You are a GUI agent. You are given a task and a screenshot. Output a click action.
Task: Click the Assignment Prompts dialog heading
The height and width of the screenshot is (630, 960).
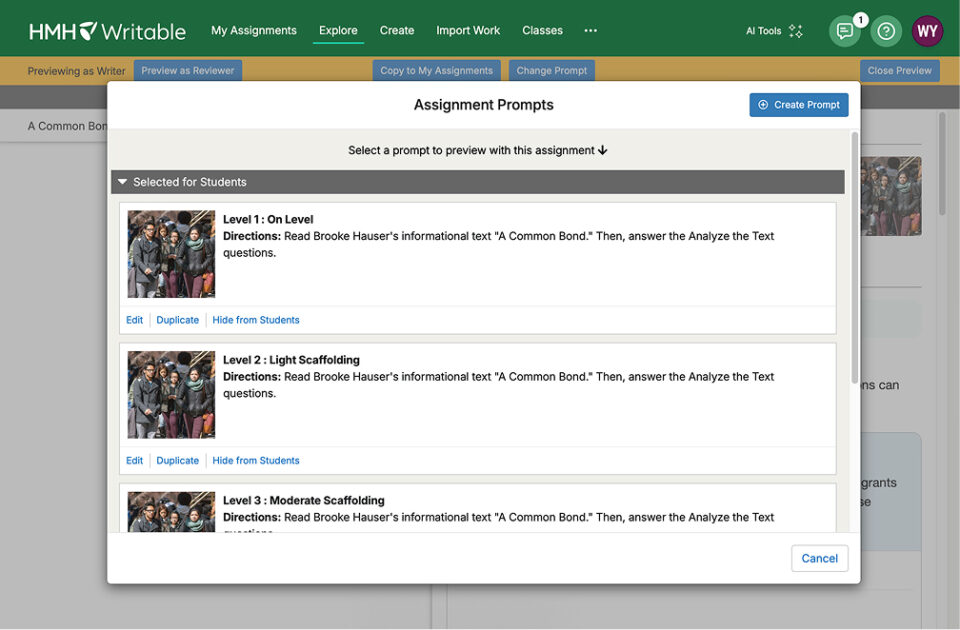(x=484, y=105)
